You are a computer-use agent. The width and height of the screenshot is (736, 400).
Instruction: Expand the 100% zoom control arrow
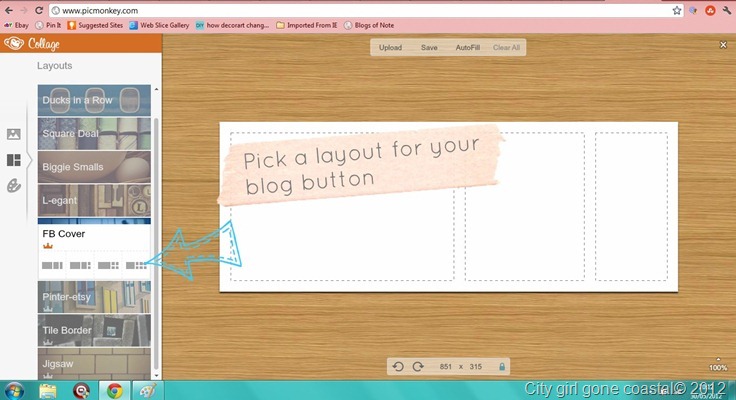718,360
